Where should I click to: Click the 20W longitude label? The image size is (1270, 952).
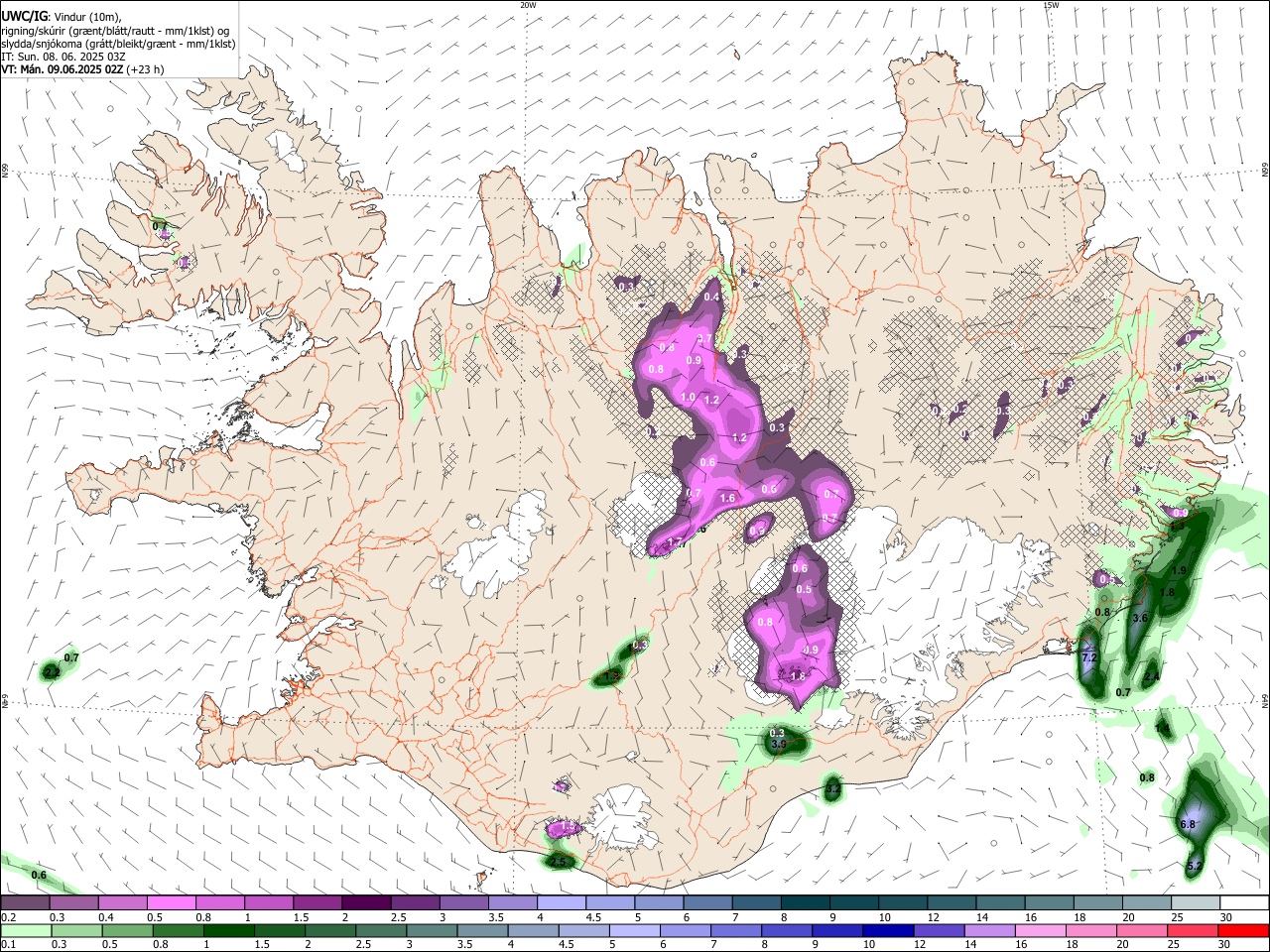528,5
